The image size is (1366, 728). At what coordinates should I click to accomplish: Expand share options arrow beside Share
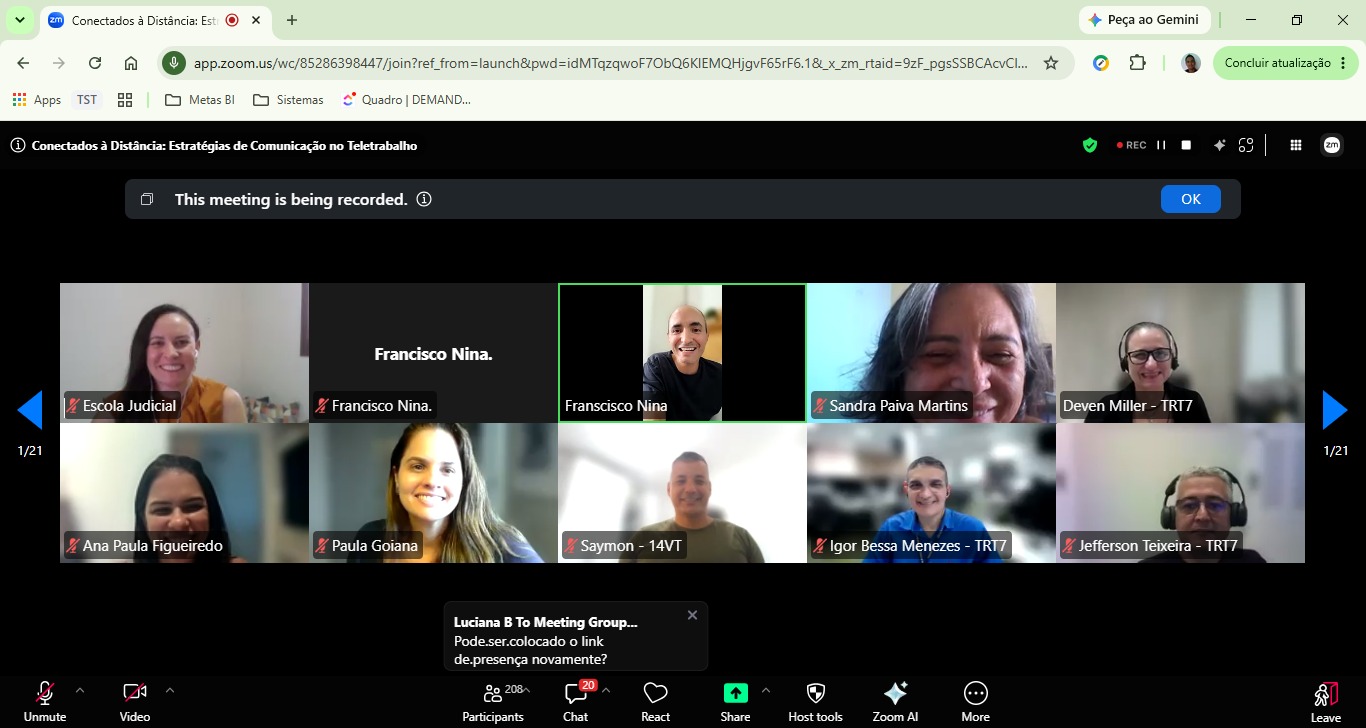click(766, 690)
